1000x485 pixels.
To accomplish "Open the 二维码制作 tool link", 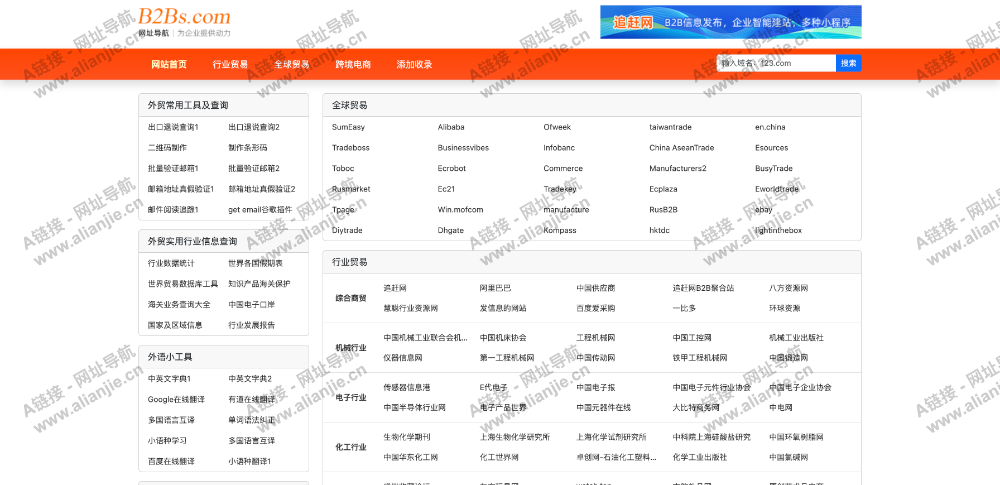I will tap(167, 147).
